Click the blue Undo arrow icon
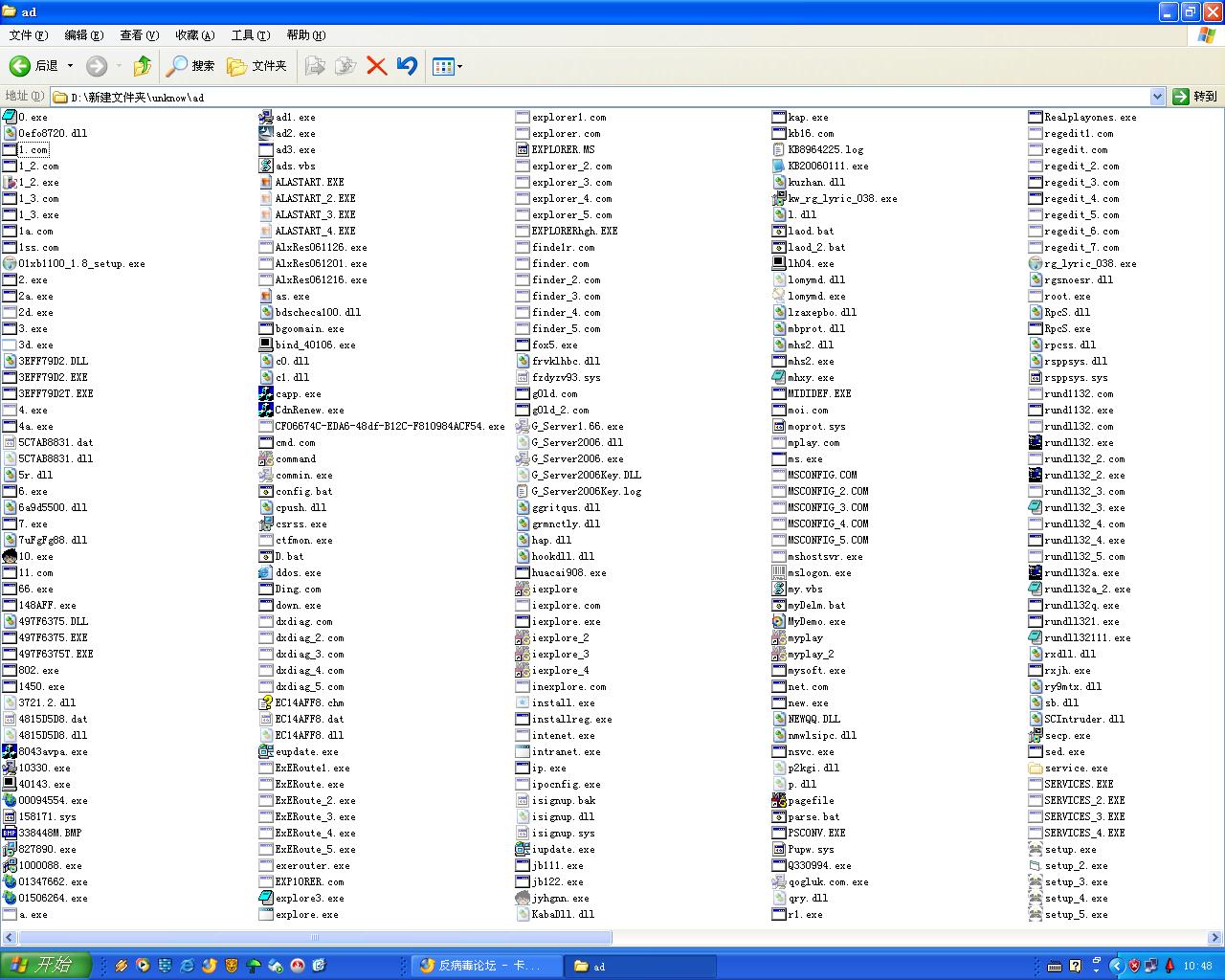Viewport: 1225px width, 980px height. (407, 66)
